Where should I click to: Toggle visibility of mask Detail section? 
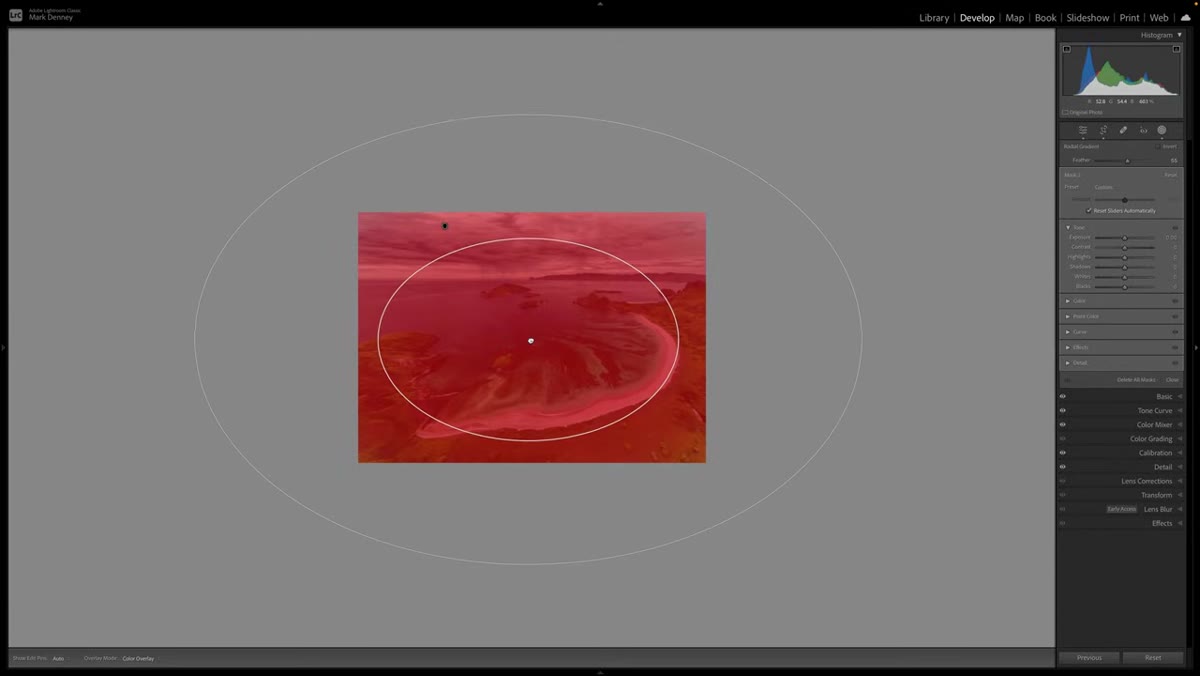pos(1175,363)
